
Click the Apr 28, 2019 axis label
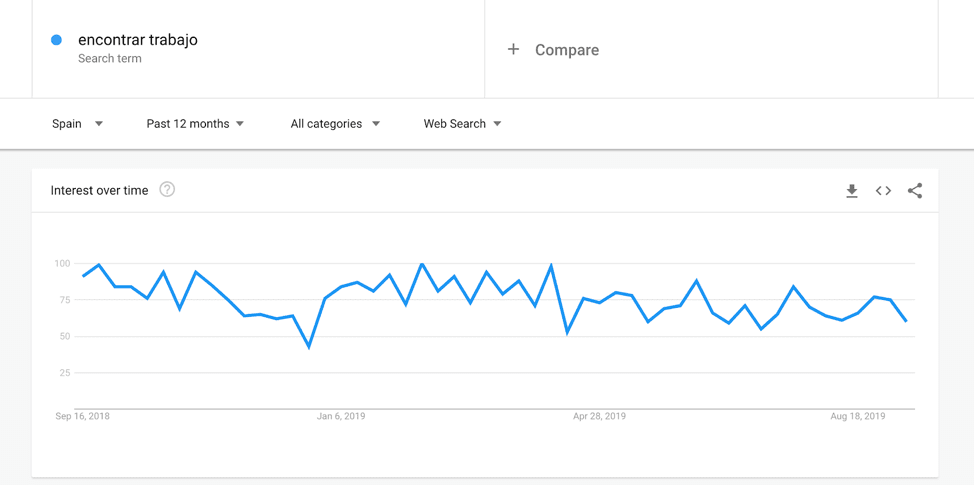tap(599, 416)
